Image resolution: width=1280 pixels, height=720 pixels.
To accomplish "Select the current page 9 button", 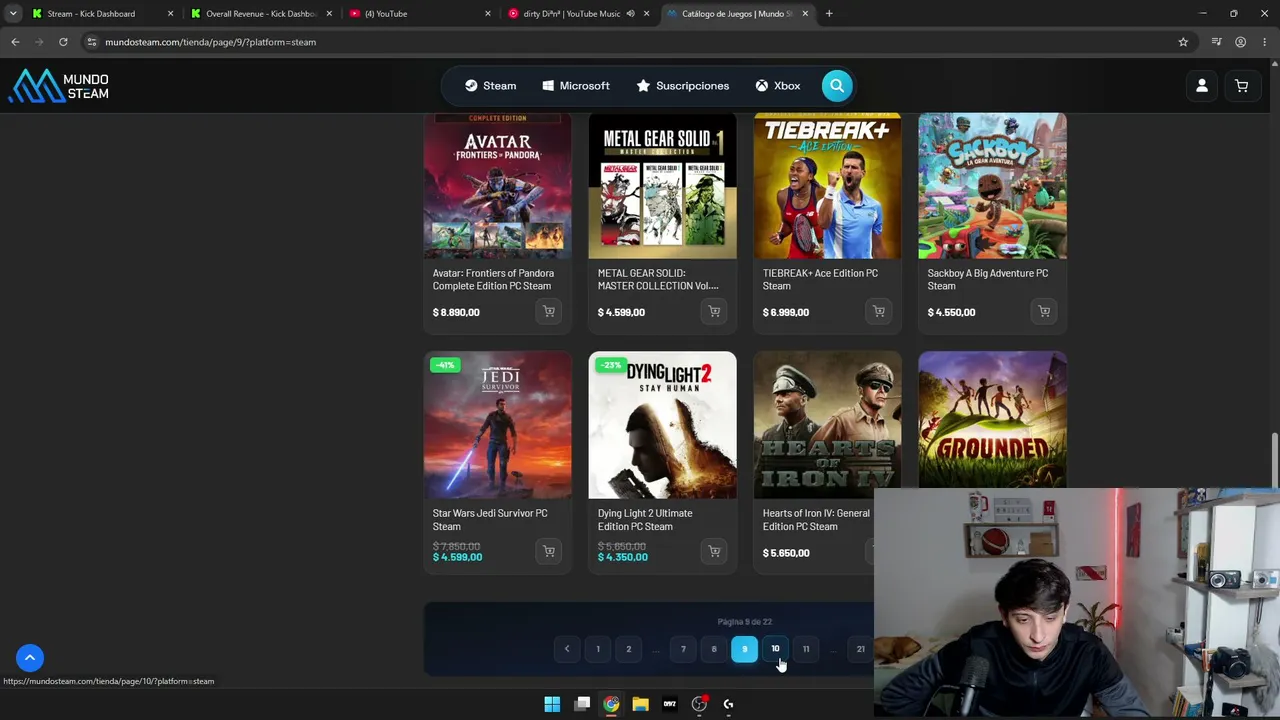I will pos(744,649).
